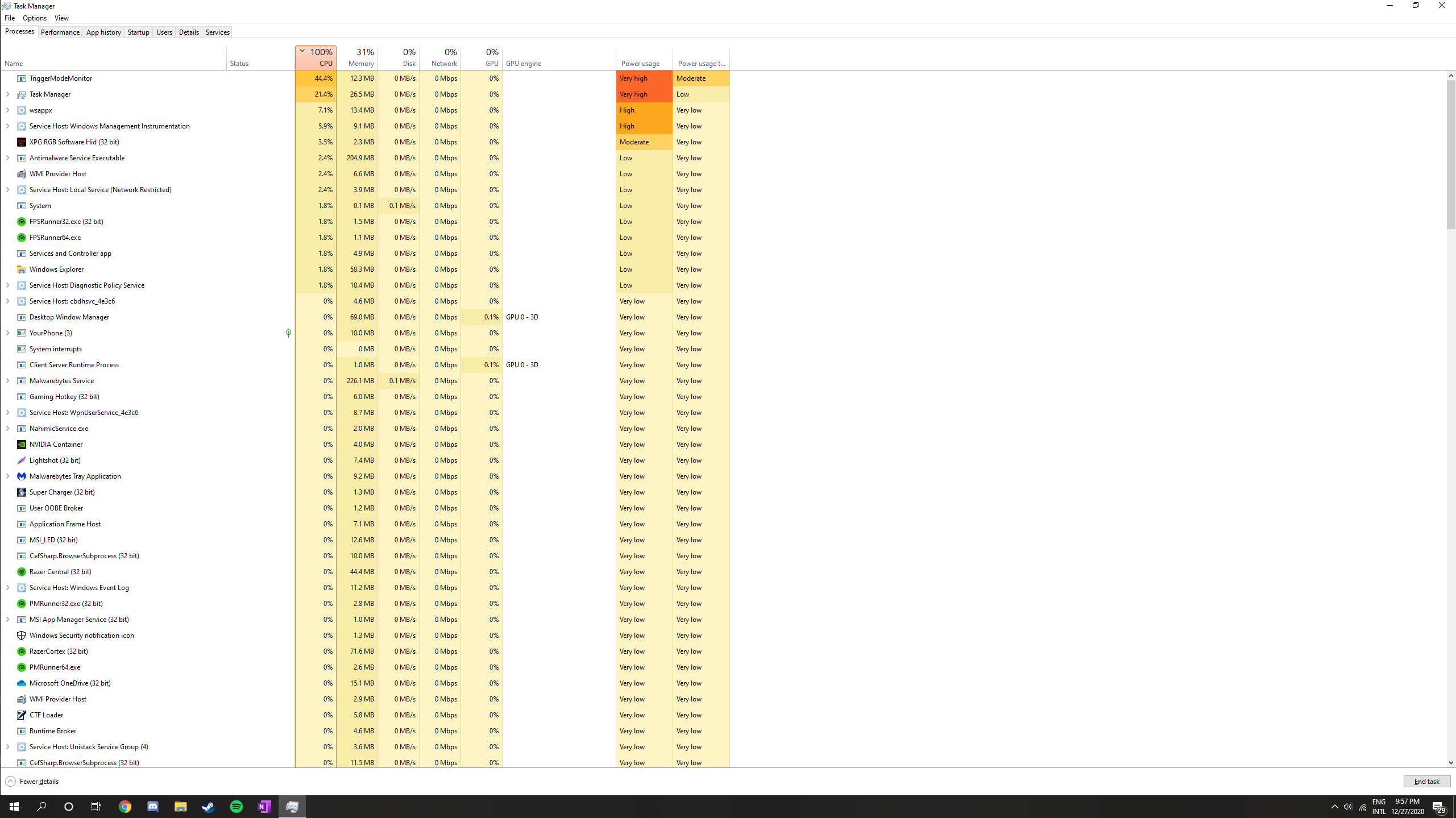Click the CTF Loader pen icon
The width and height of the screenshot is (1456, 818).
click(x=22, y=715)
